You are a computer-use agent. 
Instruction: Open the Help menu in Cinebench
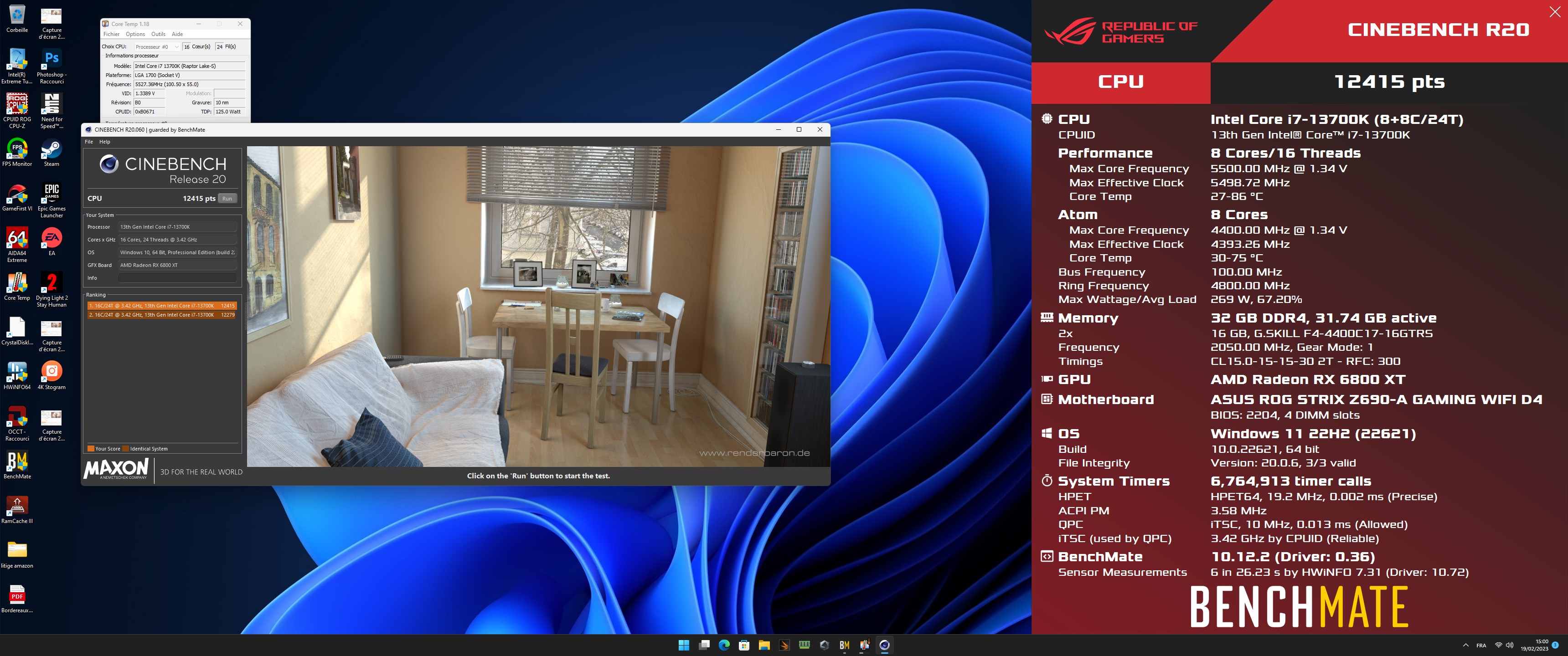[105, 142]
